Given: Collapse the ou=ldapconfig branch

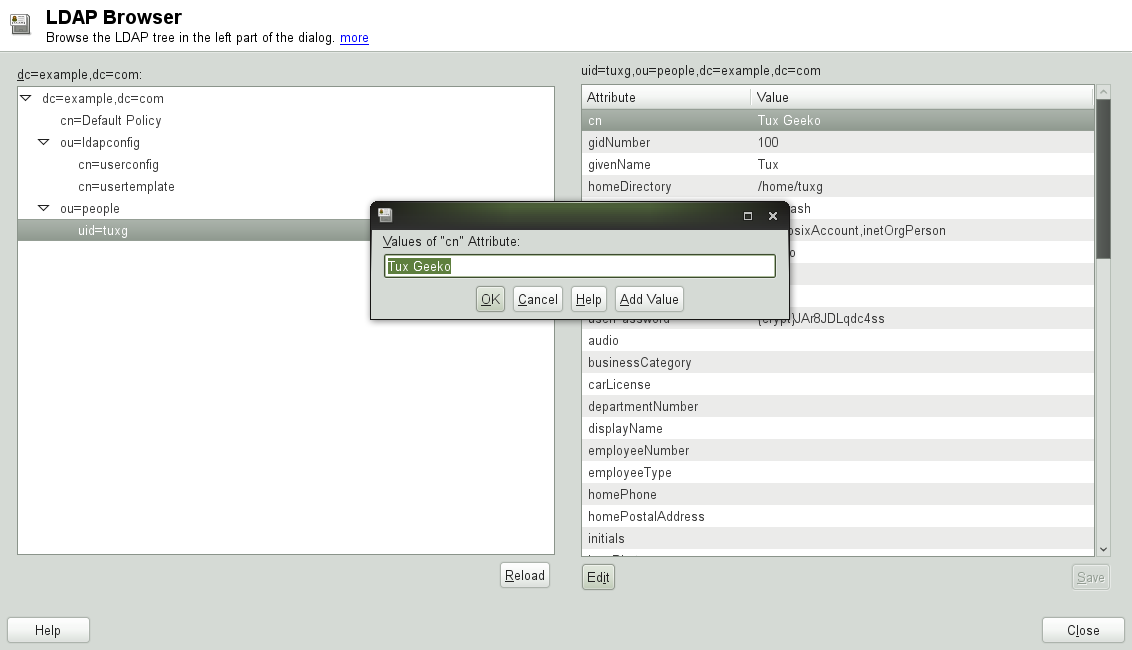Looking at the screenshot, I should point(42,142).
